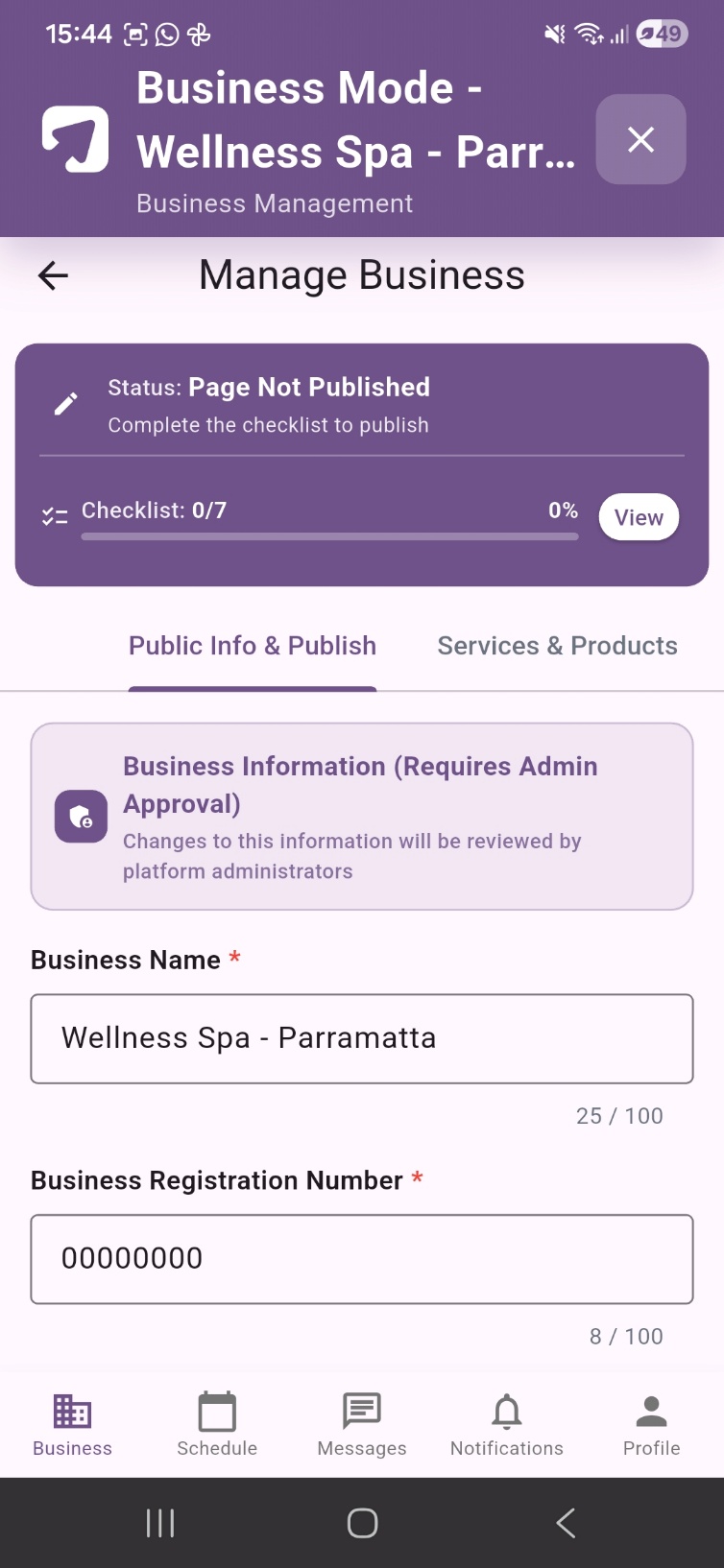Image resolution: width=724 pixels, height=1568 pixels.
Task: Tap the checklist icon next to Checklist 0/7
Action: (55, 516)
